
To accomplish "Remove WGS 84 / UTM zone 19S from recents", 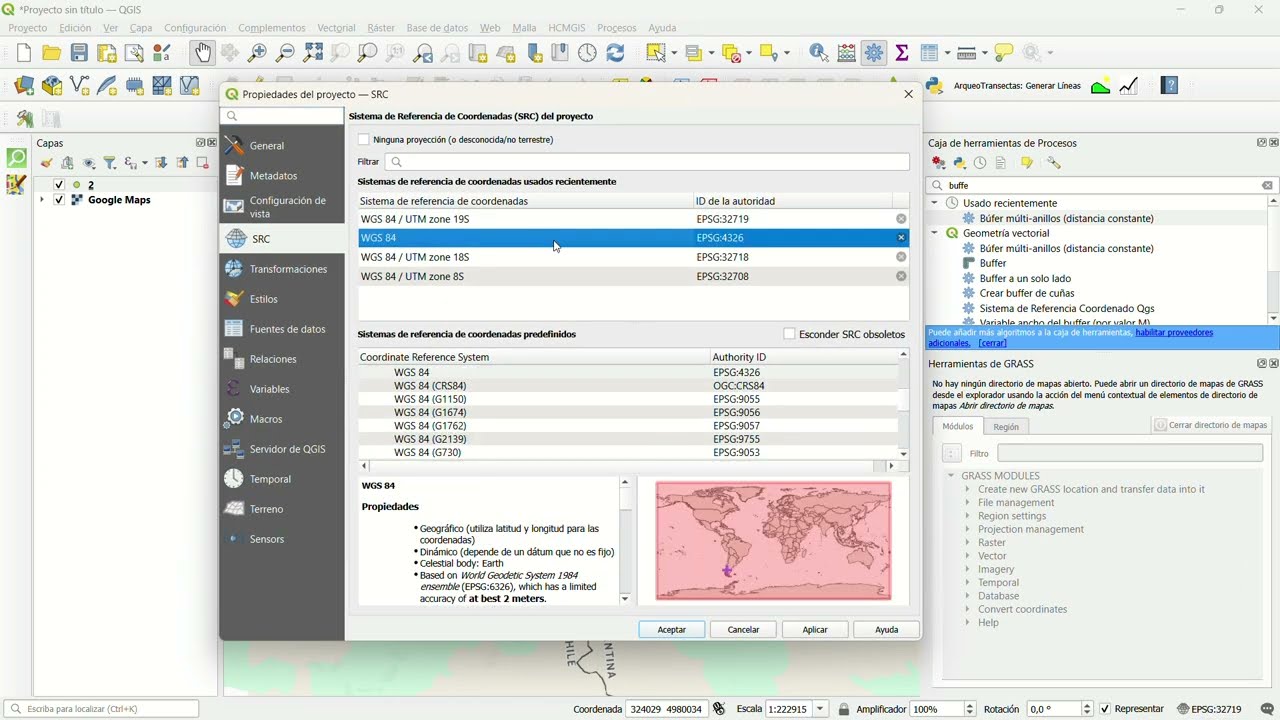I will tap(901, 219).
